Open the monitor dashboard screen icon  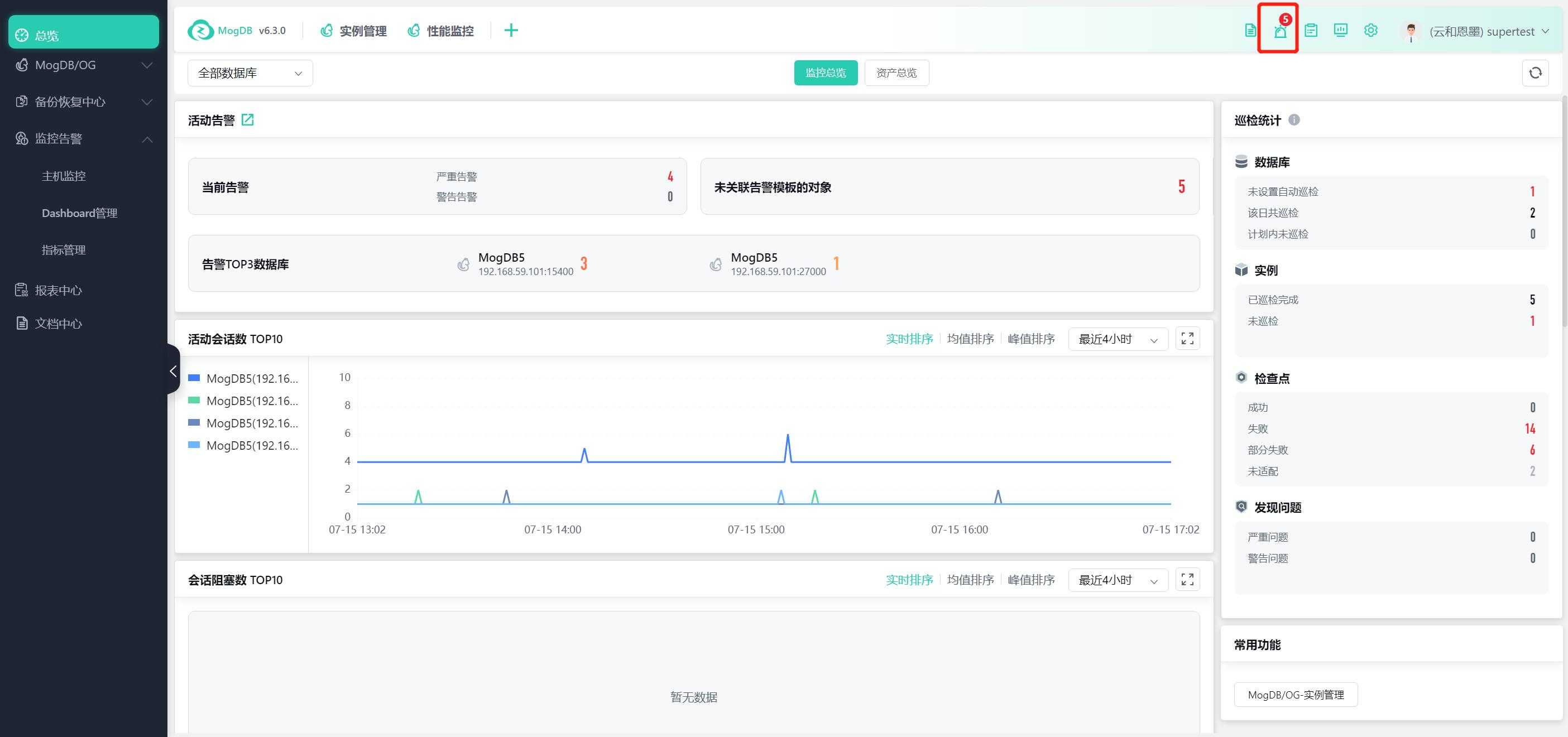(1340, 31)
